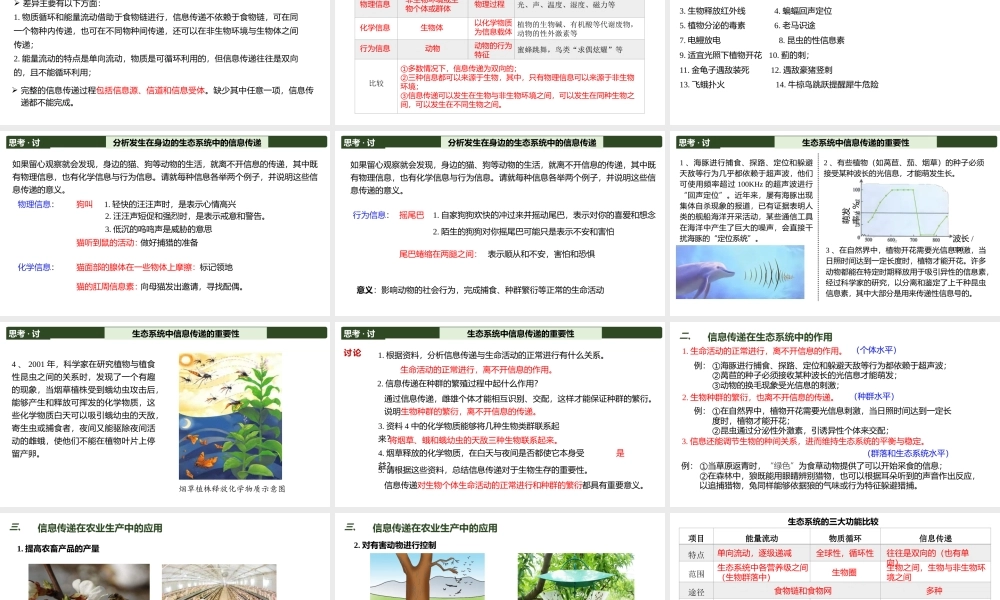Click the red text 摇尾巴
Viewport: 1000px width, 600px height.
click(412, 215)
